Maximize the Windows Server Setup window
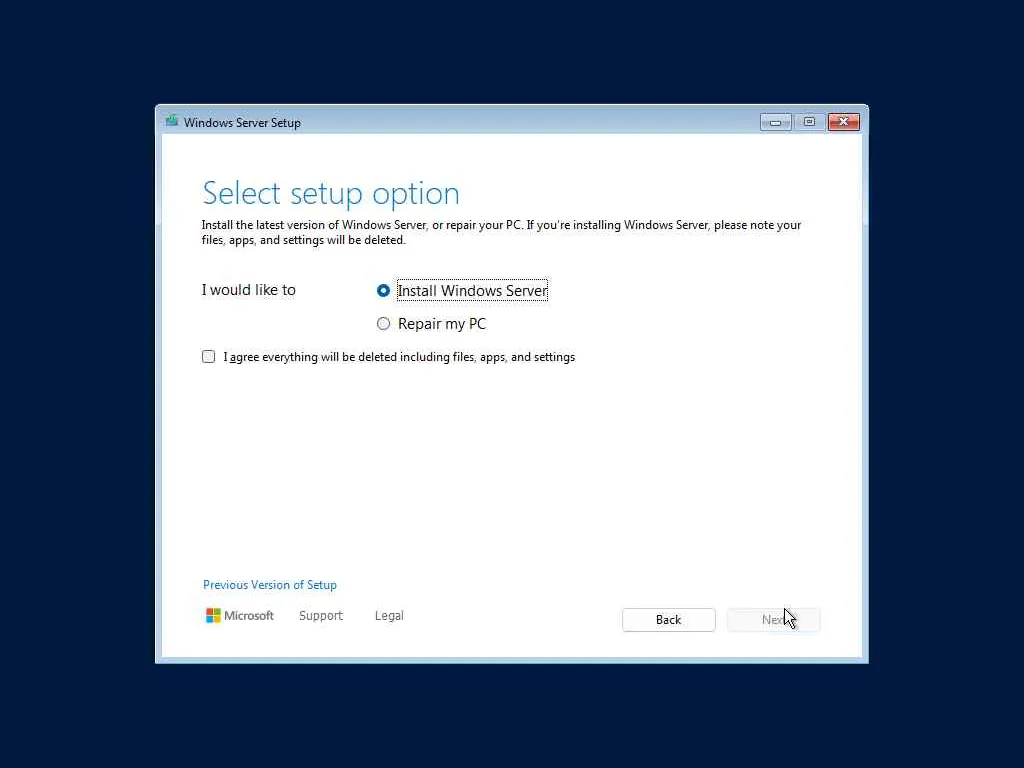1024x768 pixels. (x=809, y=122)
